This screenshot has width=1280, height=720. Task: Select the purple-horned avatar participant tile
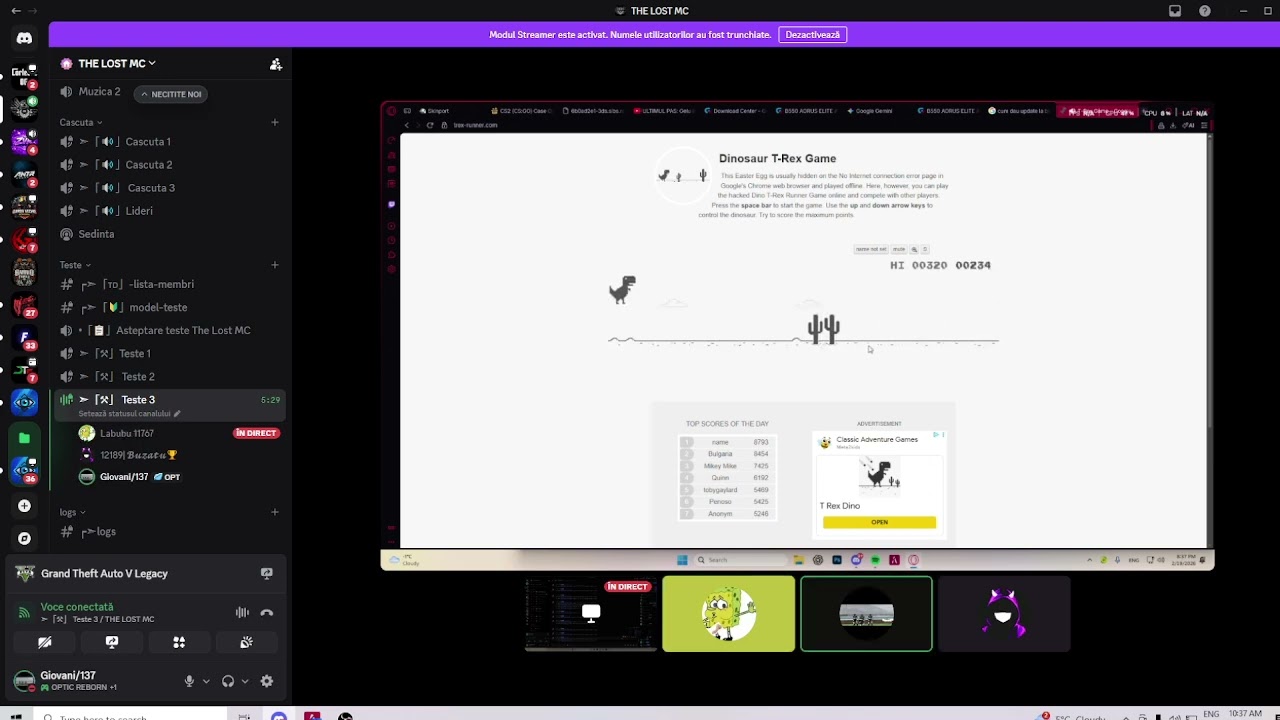click(1004, 614)
